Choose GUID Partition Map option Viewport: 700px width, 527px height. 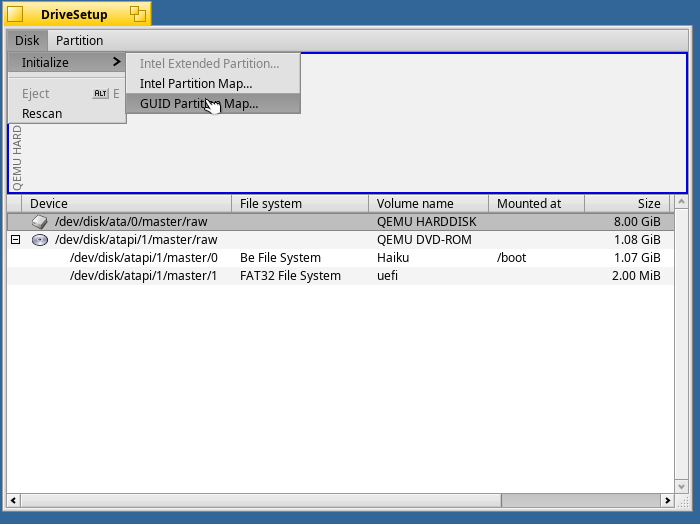[x=199, y=103]
